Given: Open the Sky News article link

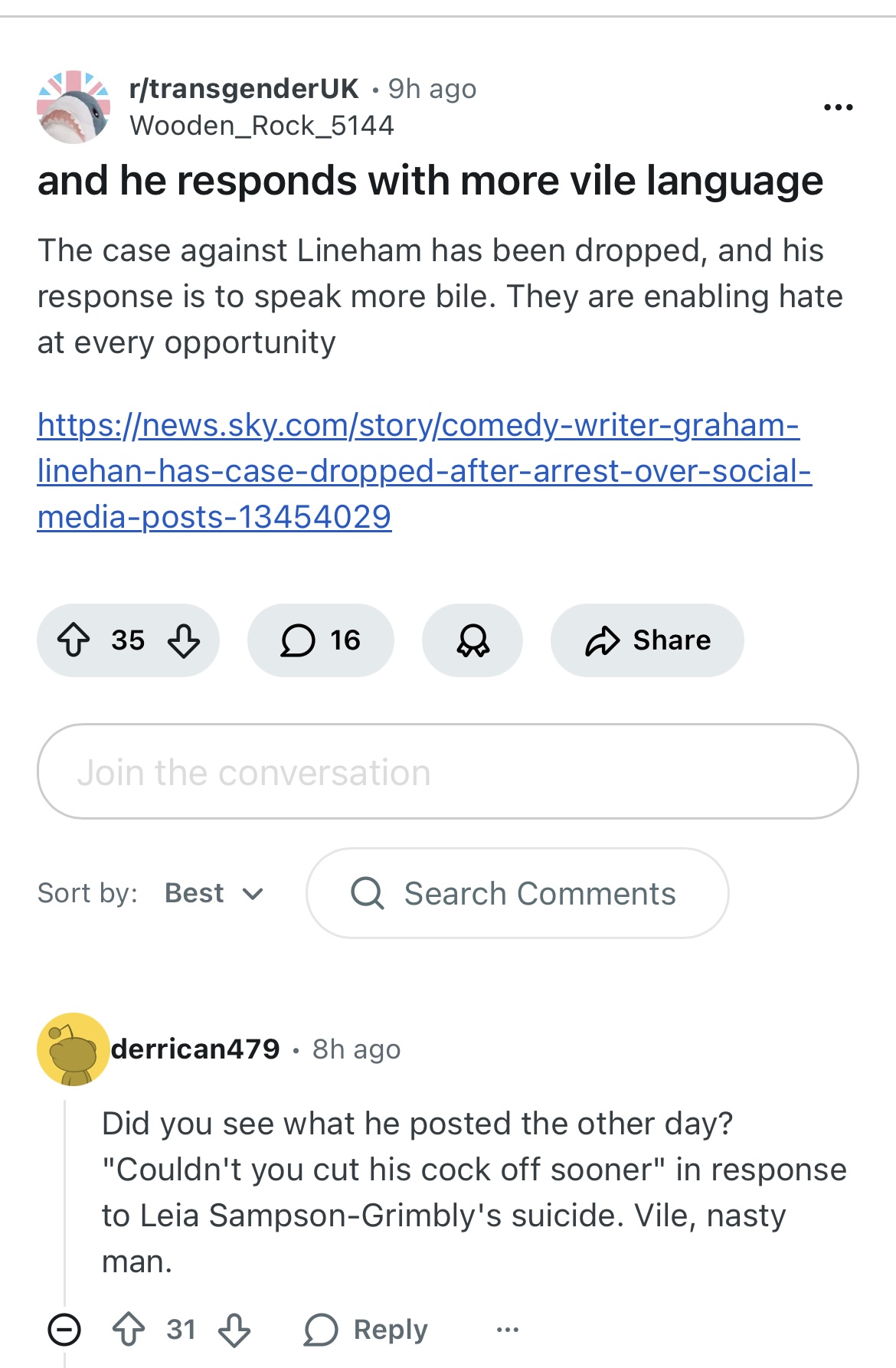Looking at the screenshot, I should tap(424, 471).
